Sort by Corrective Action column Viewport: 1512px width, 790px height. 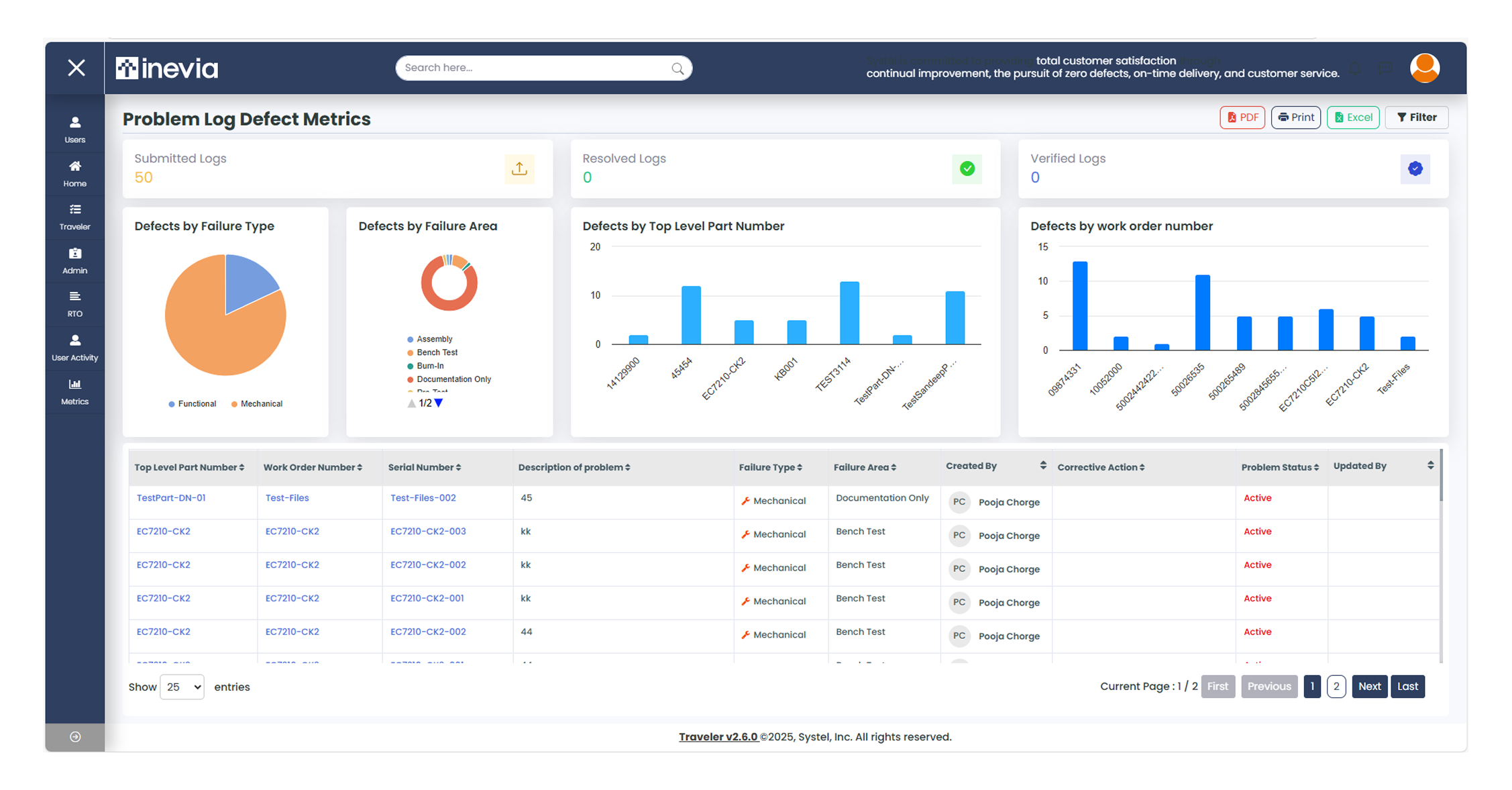1101,467
